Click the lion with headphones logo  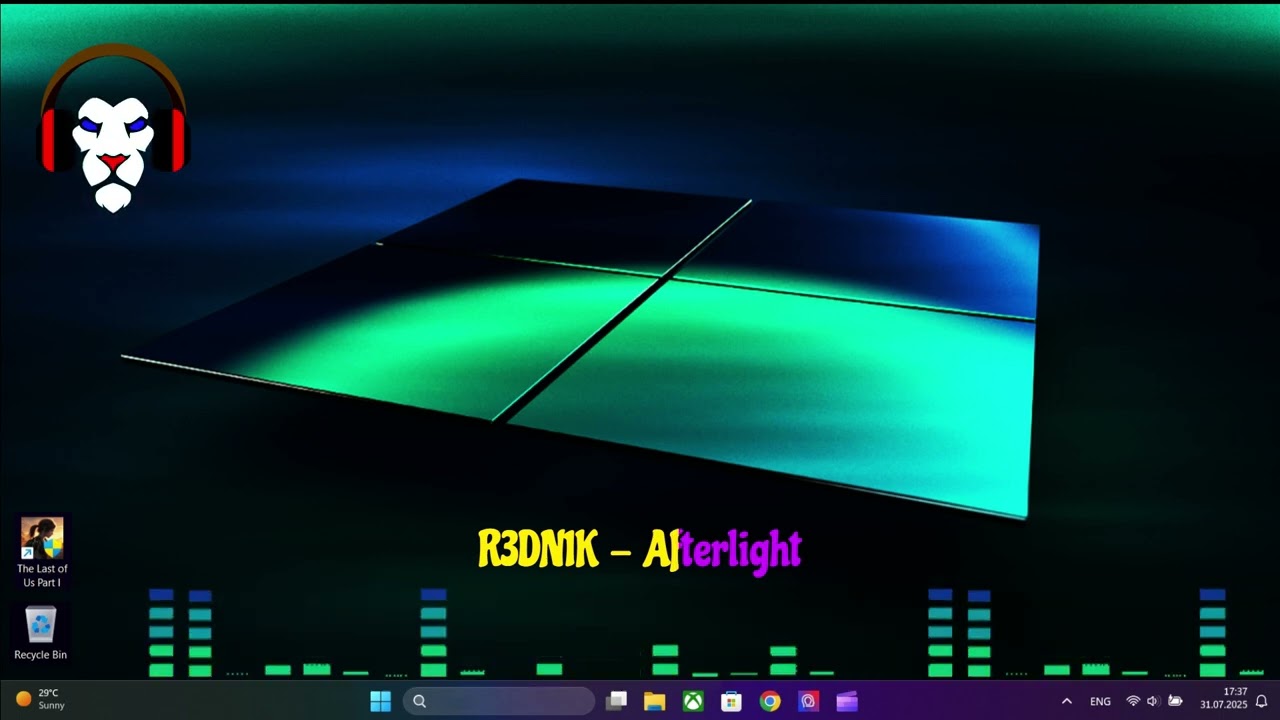tap(113, 130)
